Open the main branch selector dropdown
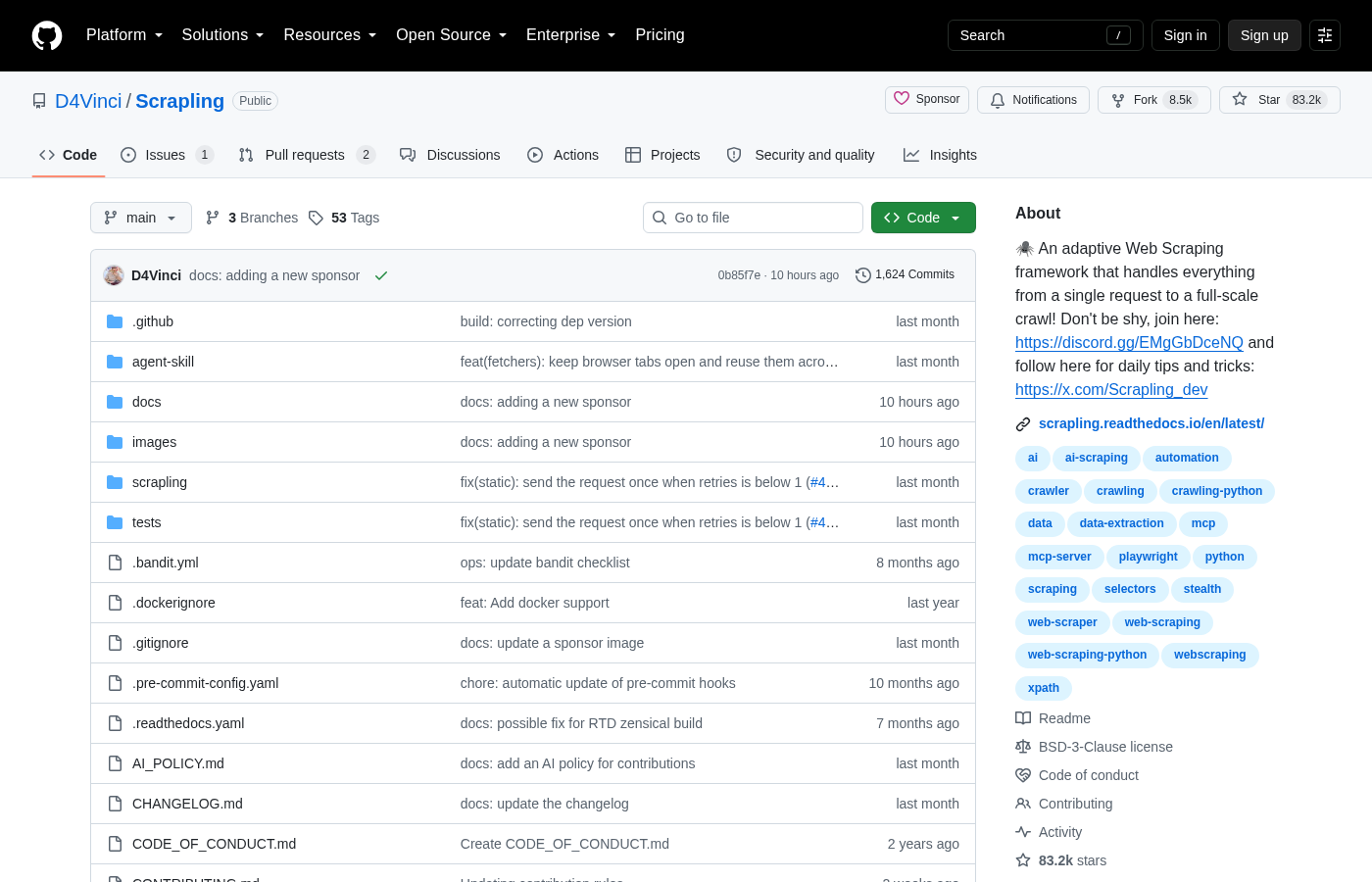 click(x=141, y=218)
